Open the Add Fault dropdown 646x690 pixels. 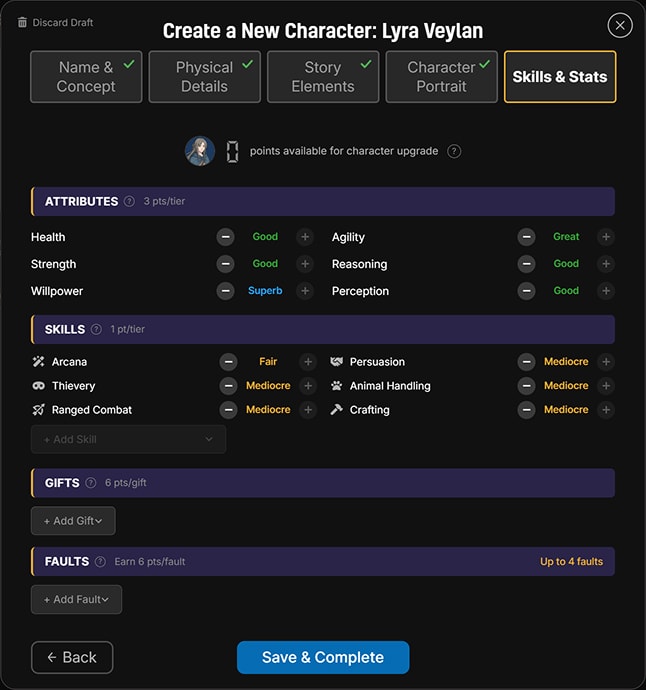point(76,599)
